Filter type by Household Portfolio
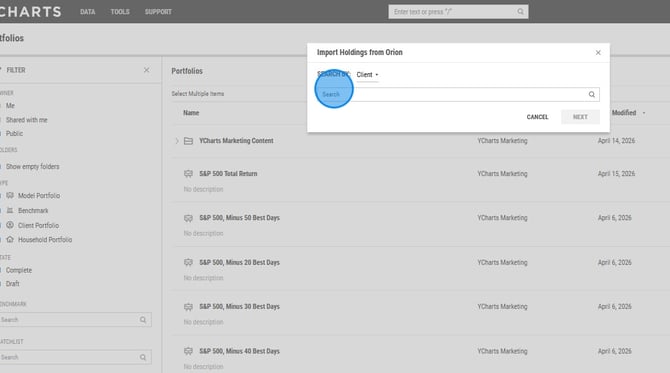 pyautogui.click(x=45, y=240)
